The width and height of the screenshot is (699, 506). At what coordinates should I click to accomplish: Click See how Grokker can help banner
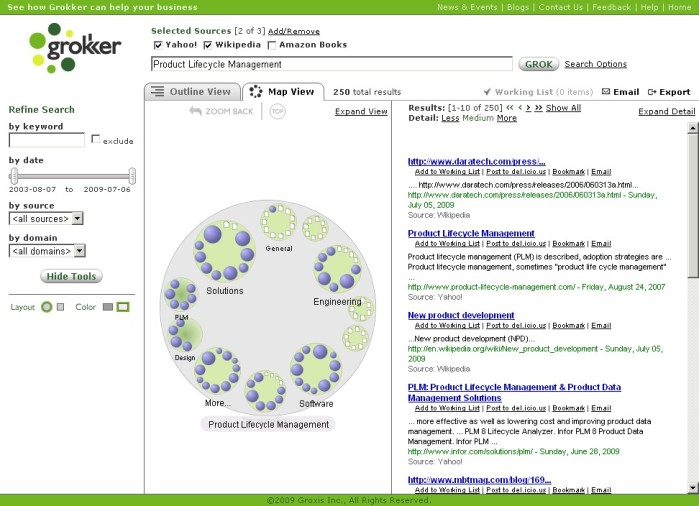click(x=102, y=7)
